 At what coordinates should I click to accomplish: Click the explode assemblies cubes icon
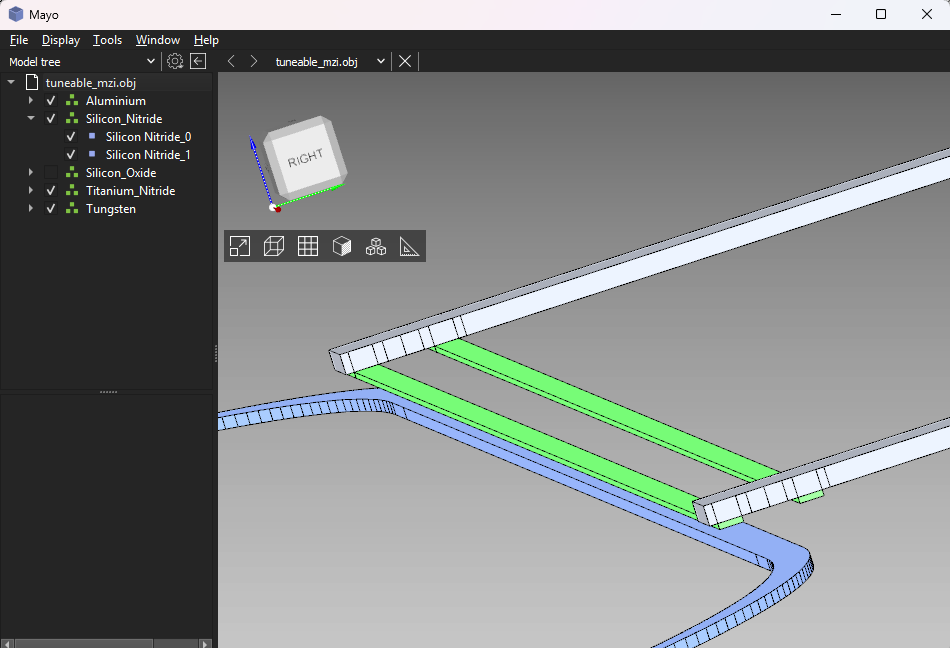[376, 246]
